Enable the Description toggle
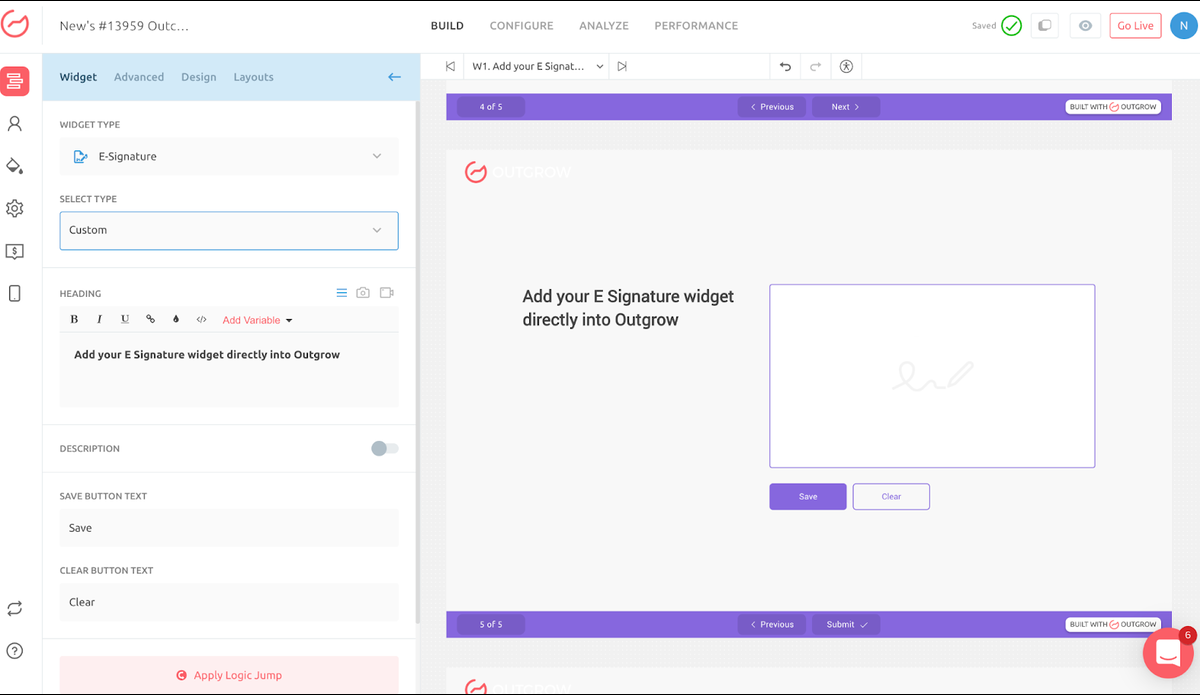This screenshot has height=695, width=1200. [x=384, y=449]
